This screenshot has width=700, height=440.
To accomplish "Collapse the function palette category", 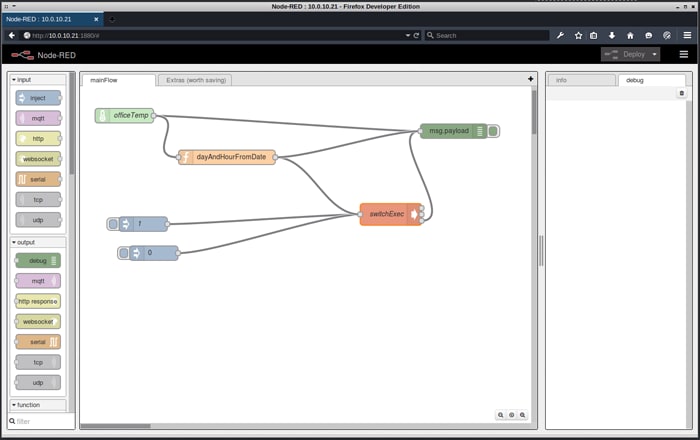I will click(38, 405).
